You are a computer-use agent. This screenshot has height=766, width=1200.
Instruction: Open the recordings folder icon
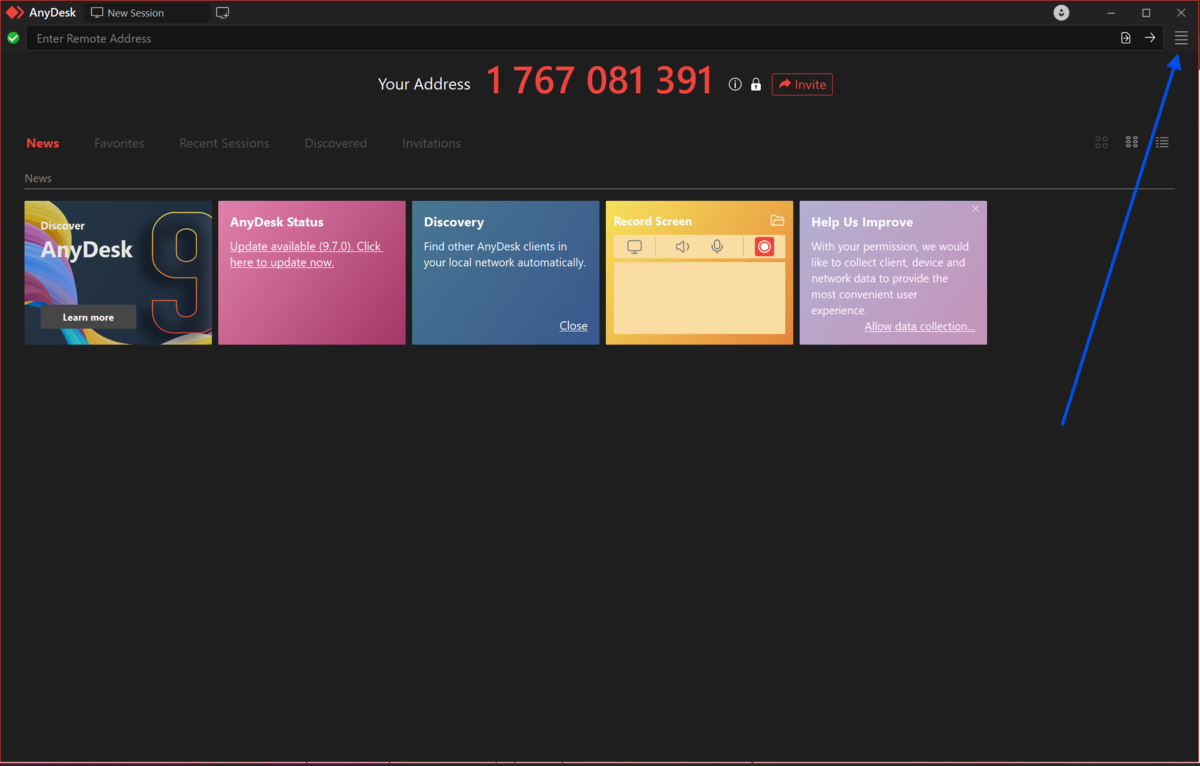pyautogui.click(x=777, y=221)
